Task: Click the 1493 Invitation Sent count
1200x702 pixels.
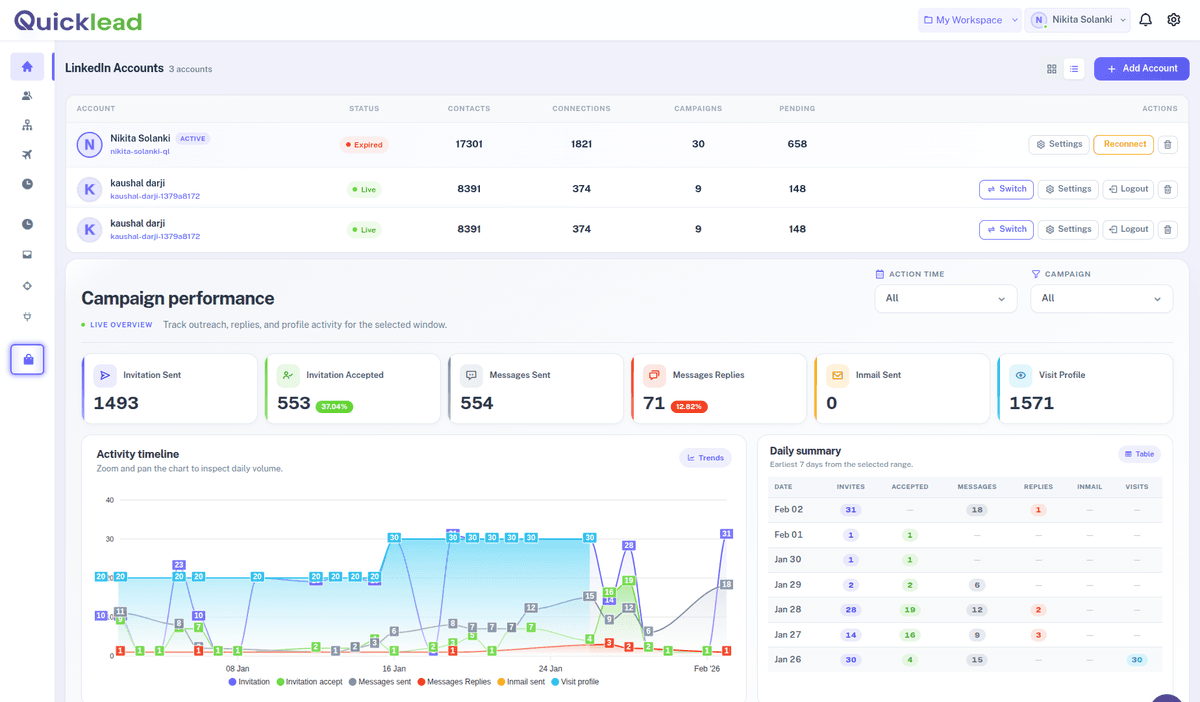Action: tap(116, 403)
